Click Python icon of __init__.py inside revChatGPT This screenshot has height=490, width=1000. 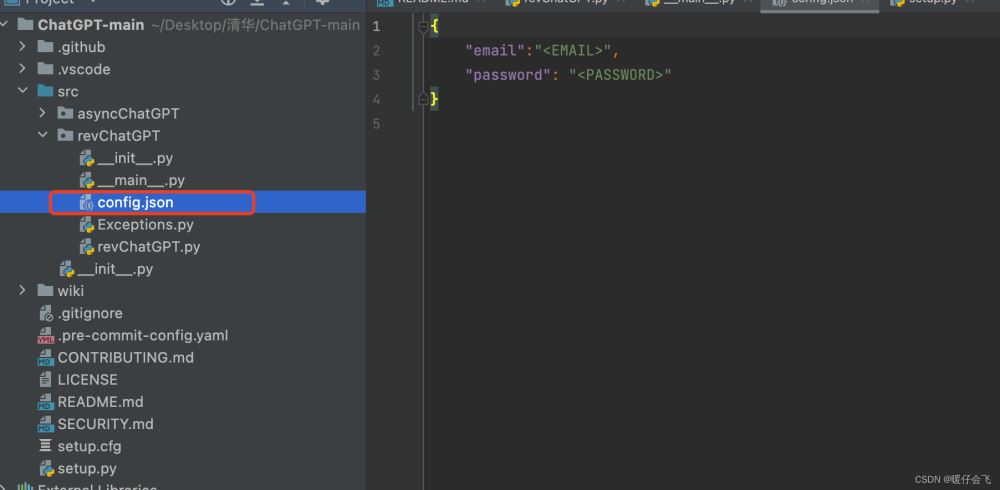tap(87, 158)
